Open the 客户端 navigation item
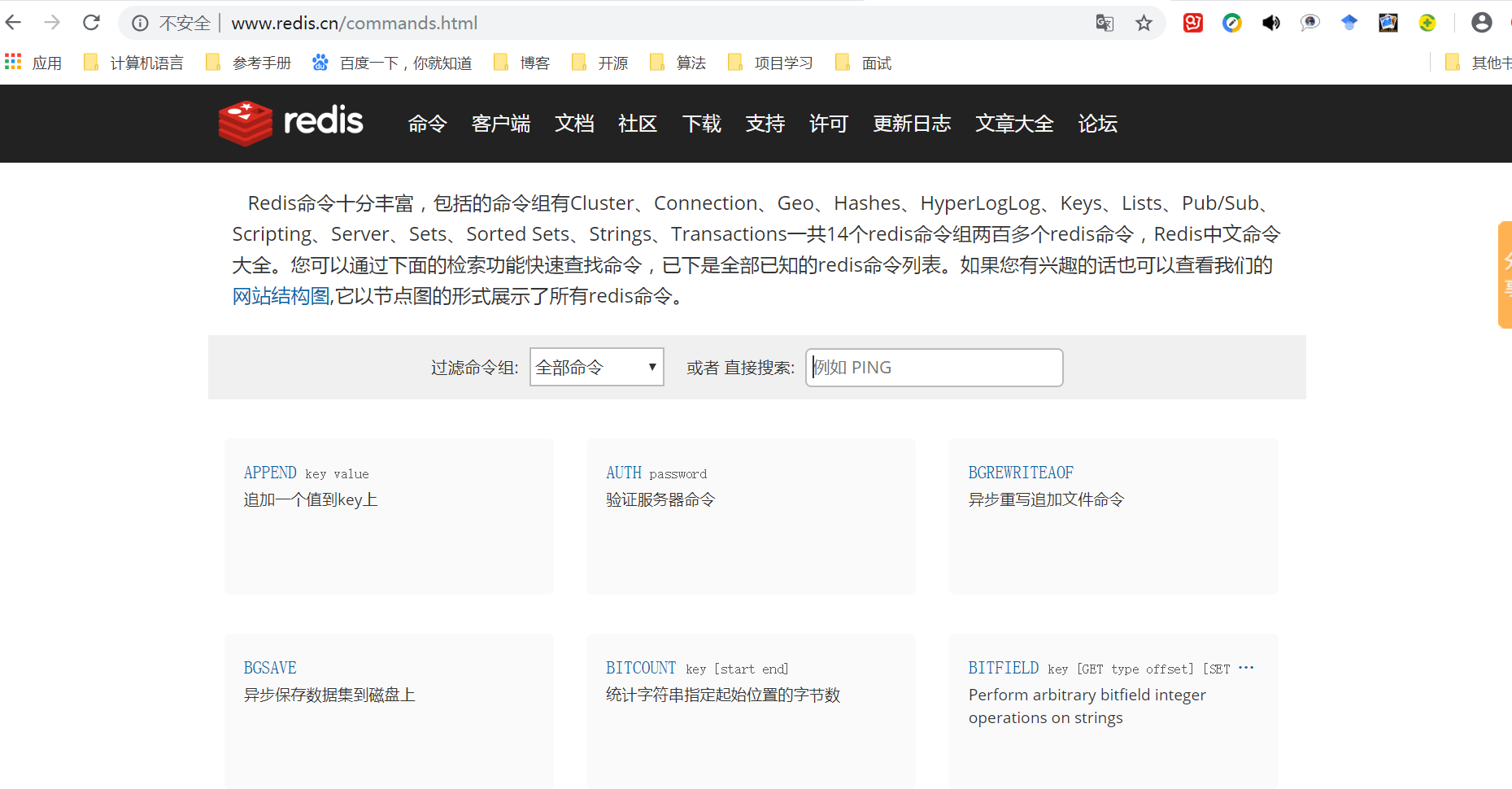The image size is (1512, 789). click(501, 124)
